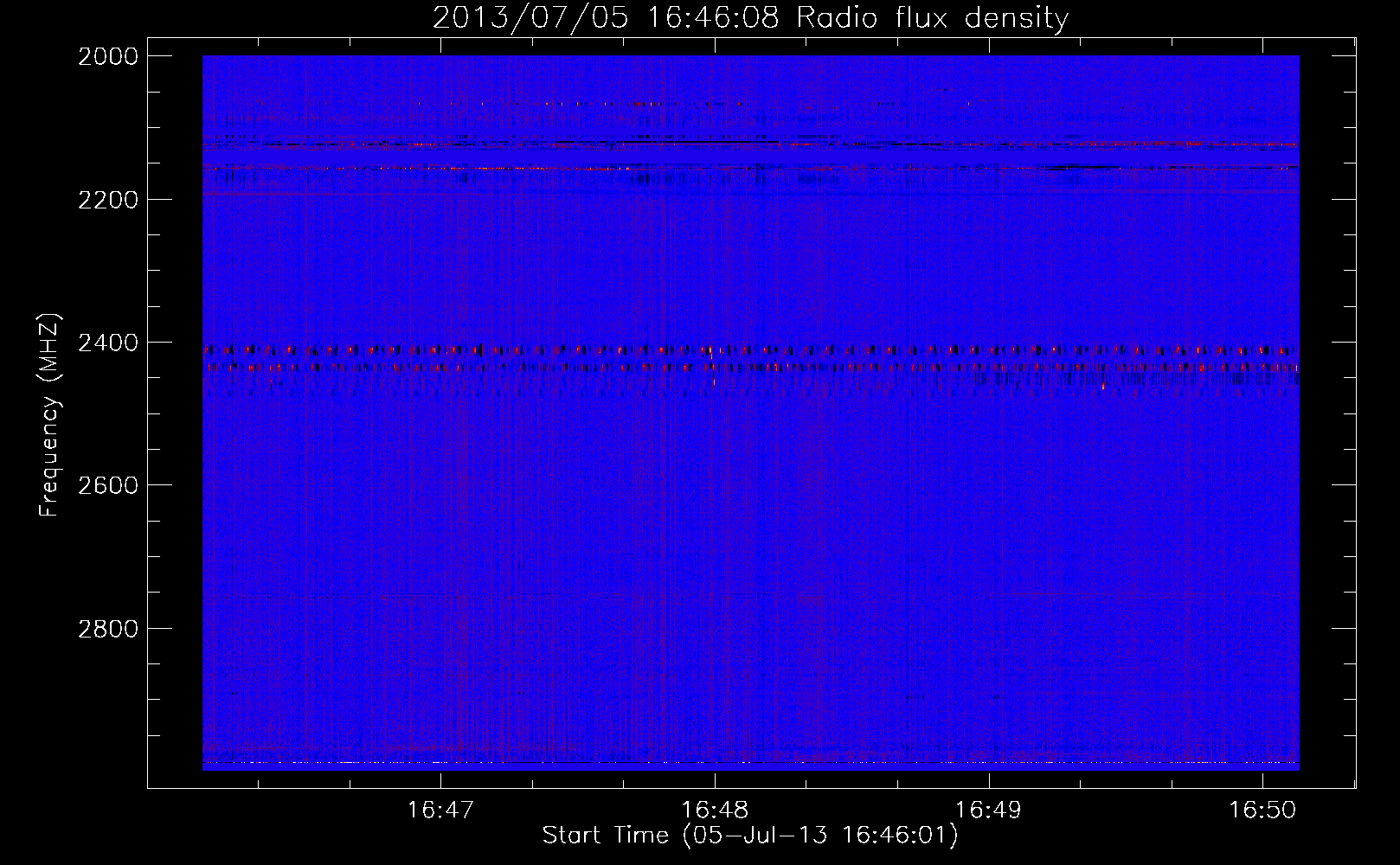Click the 2800 frequency tick label
This screenshot has width=1400, height=865.
pyautogui.click(x=108, y=629)
